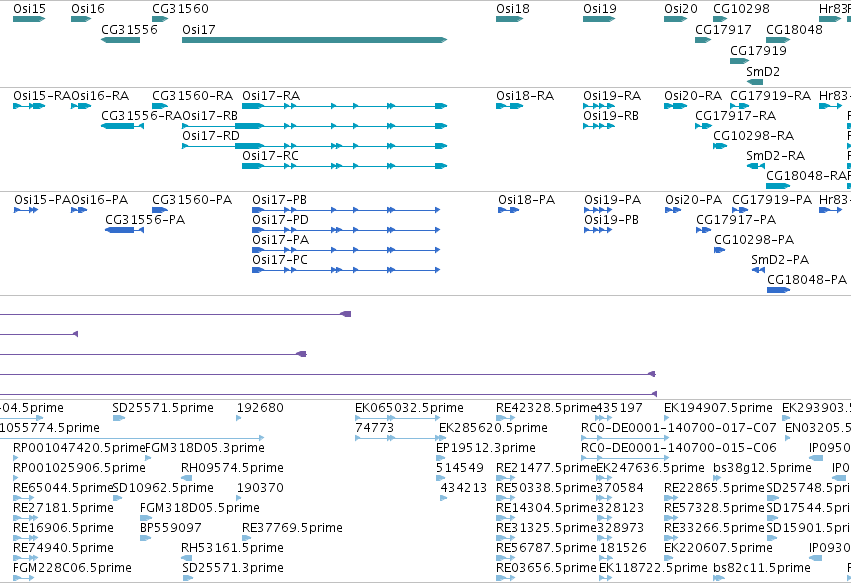Click the Osi20 gene label

pyautogui.click(x=681, y=9)
